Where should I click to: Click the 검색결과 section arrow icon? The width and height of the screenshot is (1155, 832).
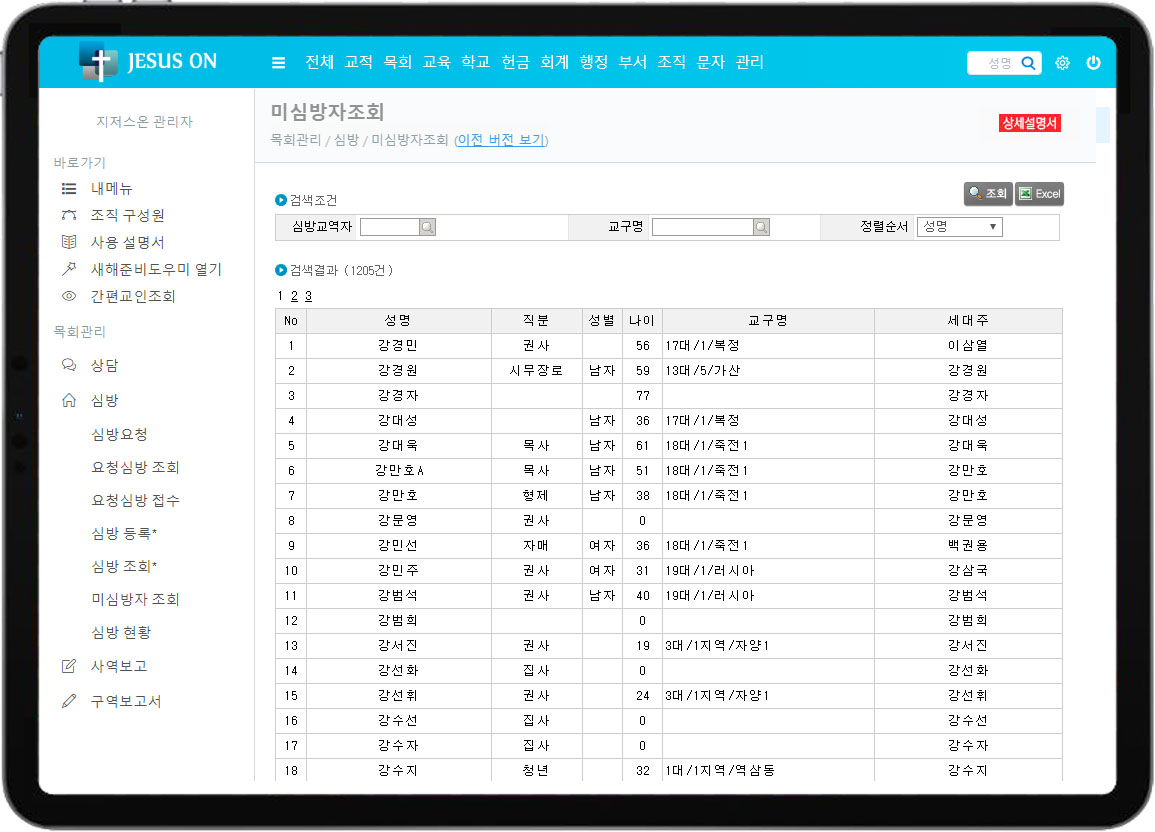pyautogui.click(x=281, y=270)
